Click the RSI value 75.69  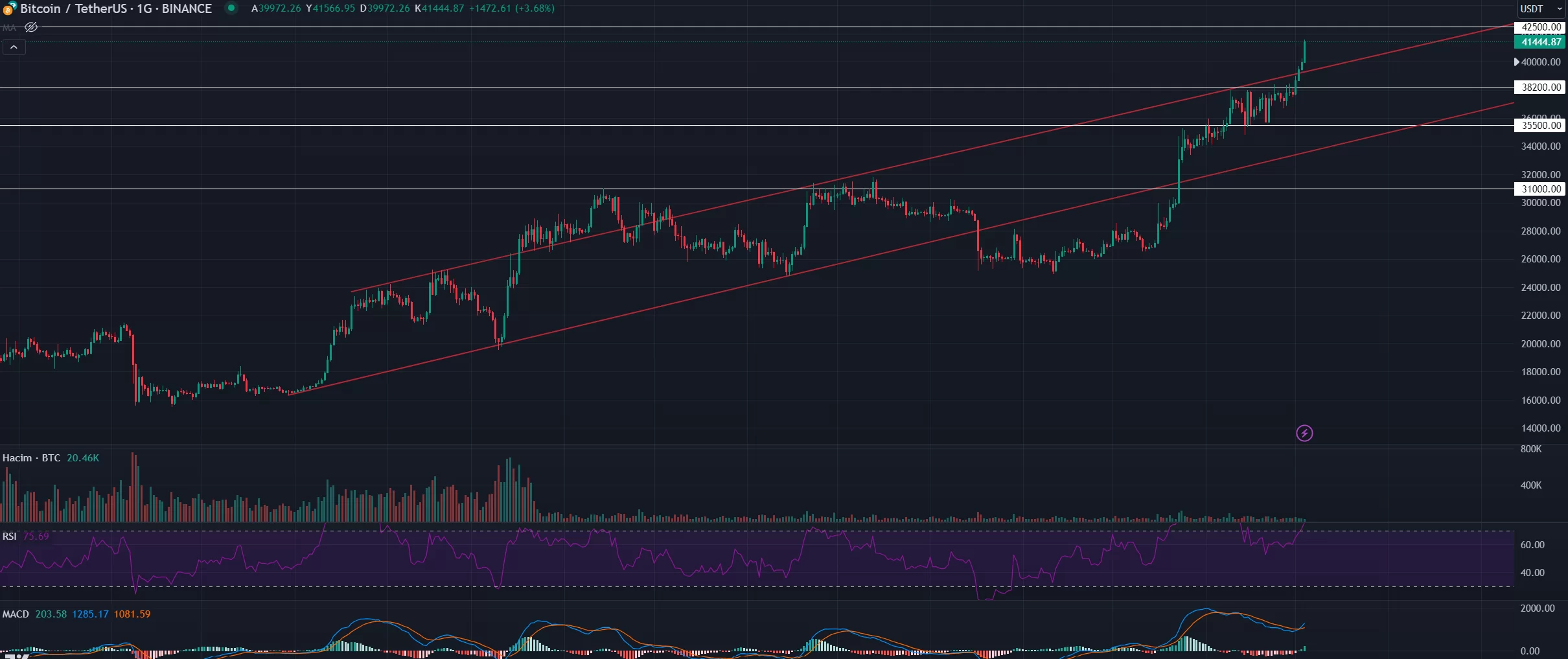[36, 537]
